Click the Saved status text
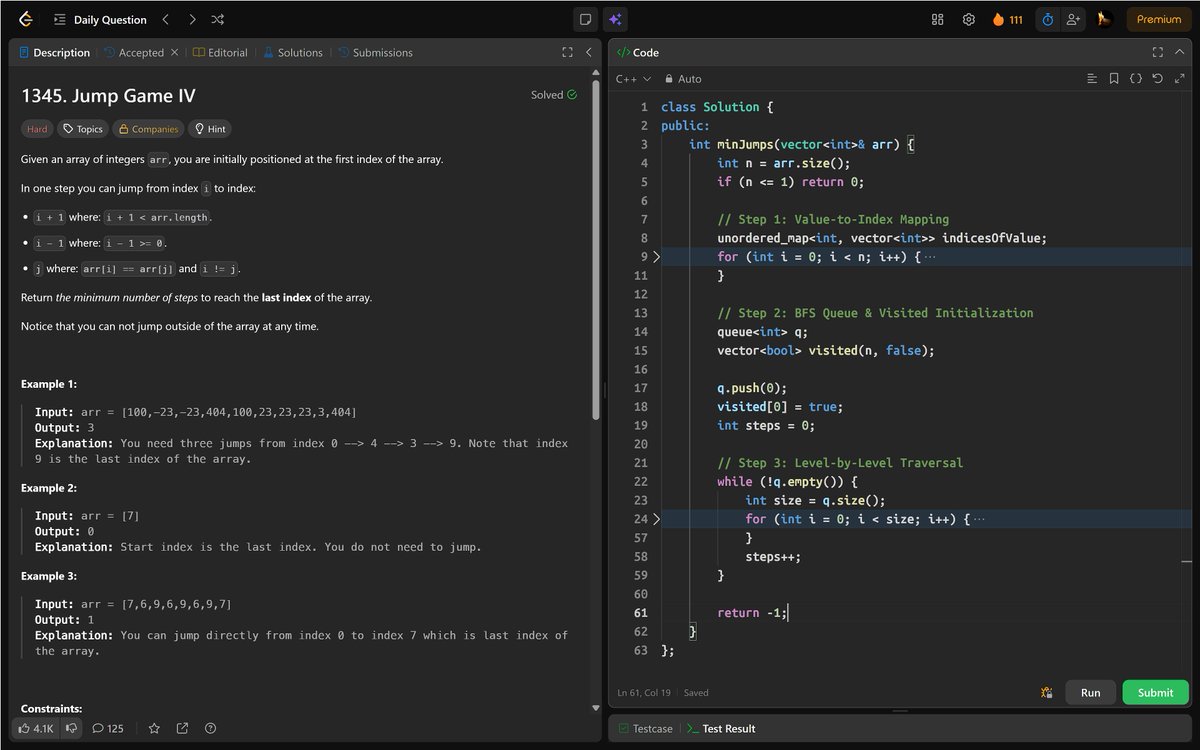 click(696, 692)
